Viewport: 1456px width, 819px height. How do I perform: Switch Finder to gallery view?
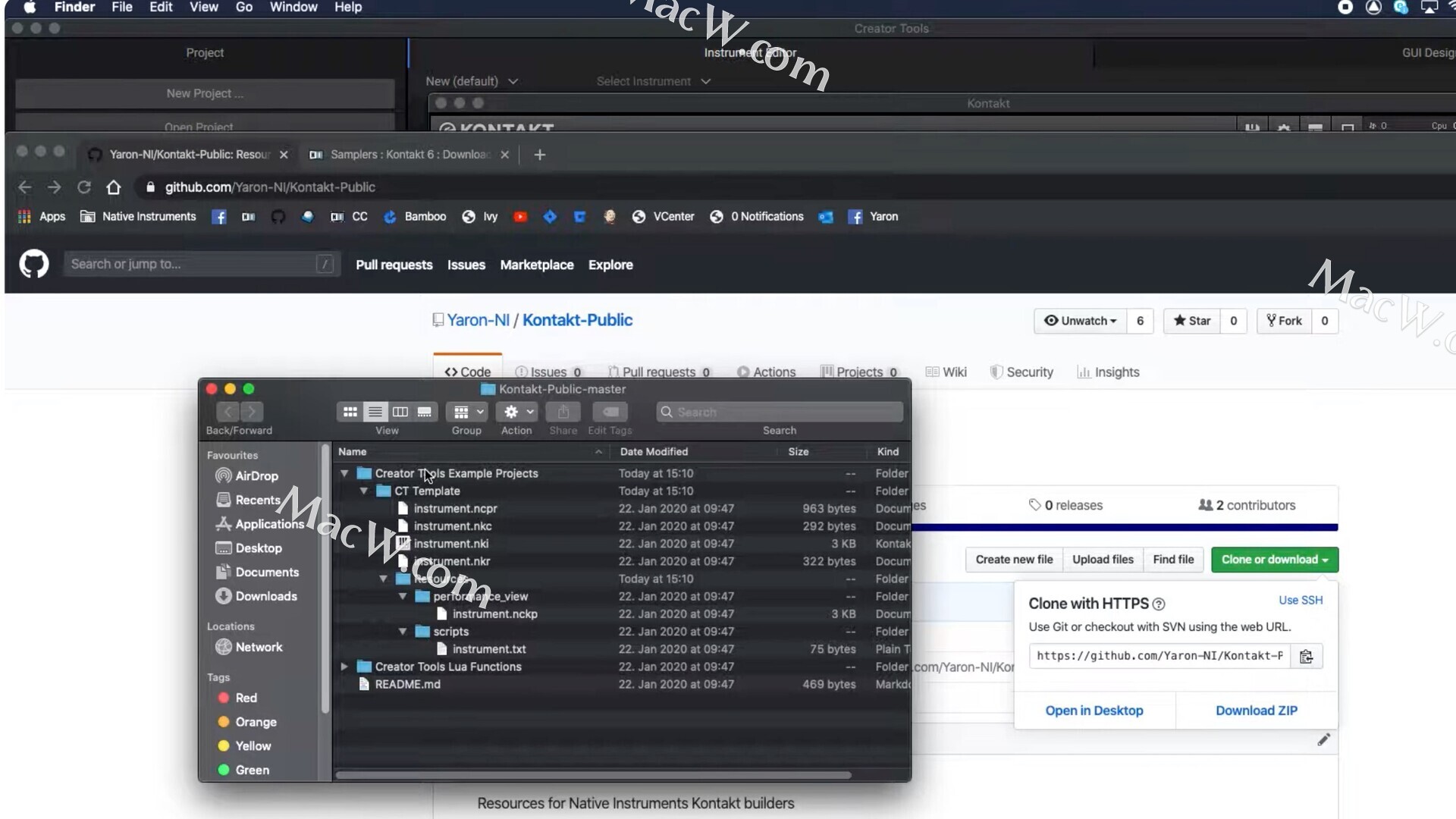click(425, 412)
